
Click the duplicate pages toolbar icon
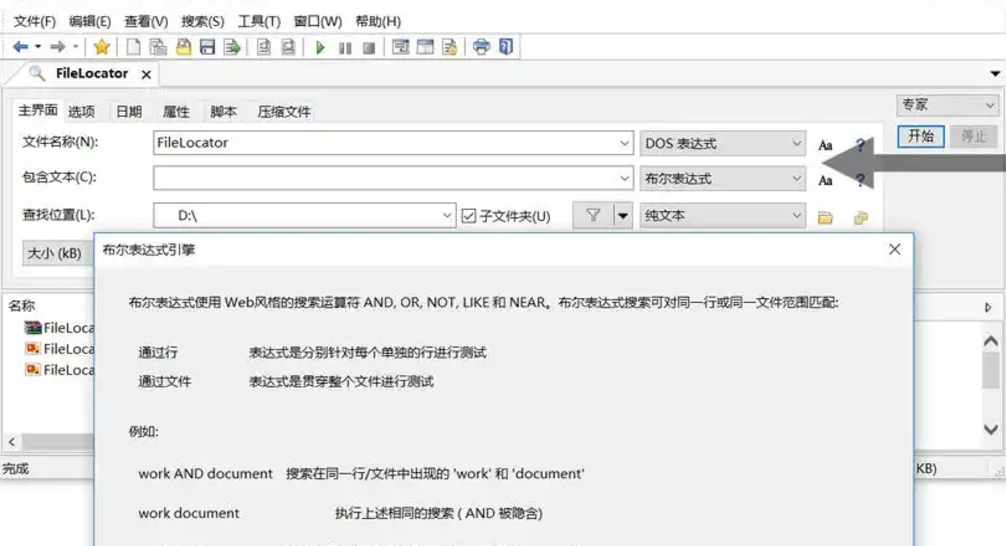pyautogui.click(x=158, y=47)
